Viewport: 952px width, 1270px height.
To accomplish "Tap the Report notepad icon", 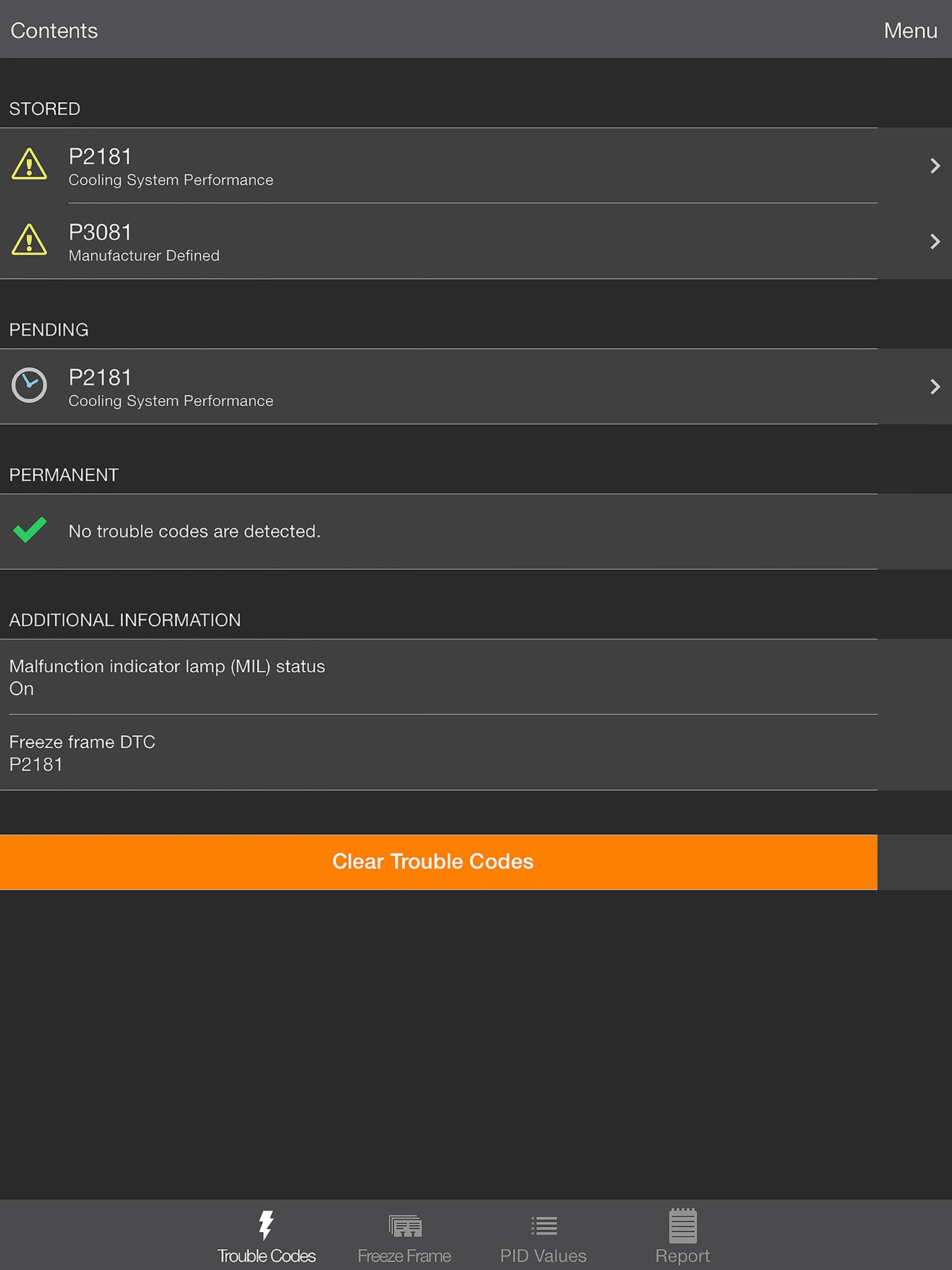I will coord(683,1225).
